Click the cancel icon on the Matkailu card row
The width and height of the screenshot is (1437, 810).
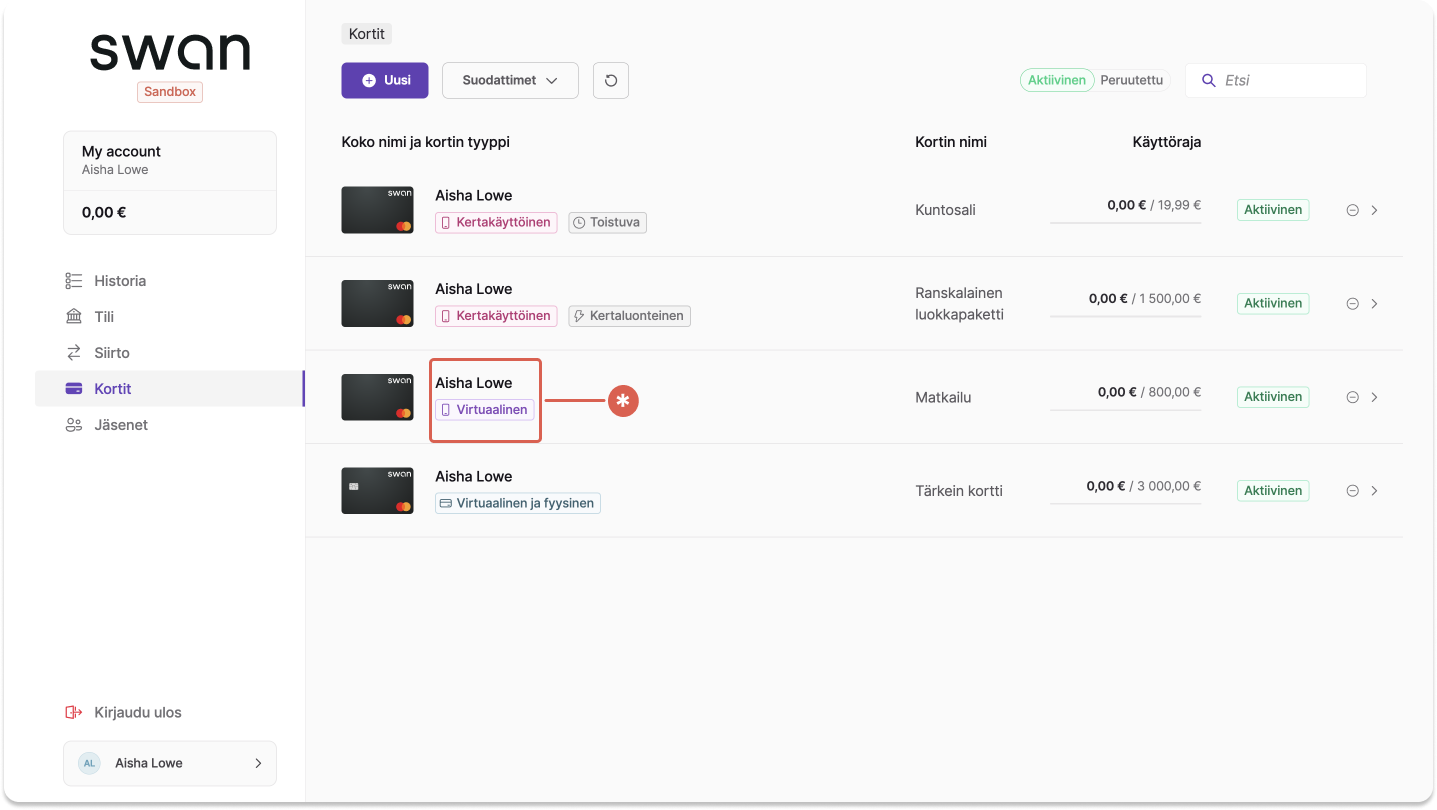pyautogui.click(x=1352, y=397)
